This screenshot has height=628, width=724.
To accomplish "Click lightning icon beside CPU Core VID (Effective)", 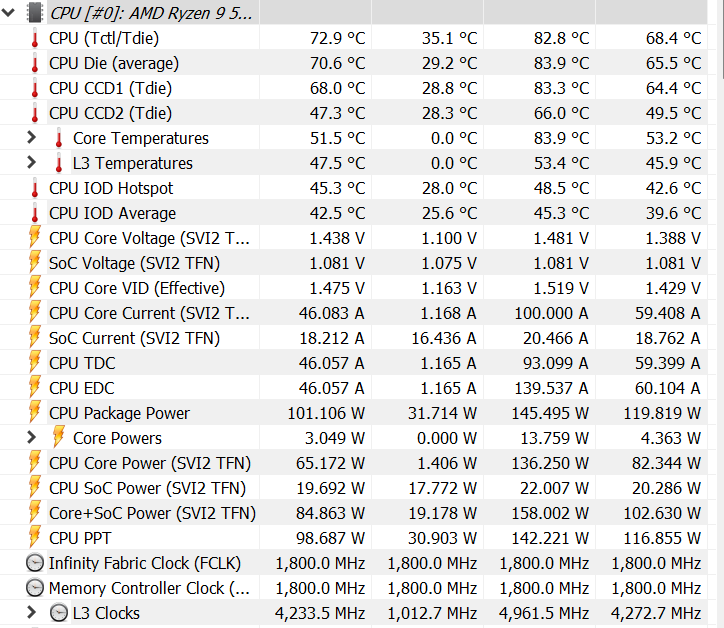I will pyautogui.click(x=35, y=287).
